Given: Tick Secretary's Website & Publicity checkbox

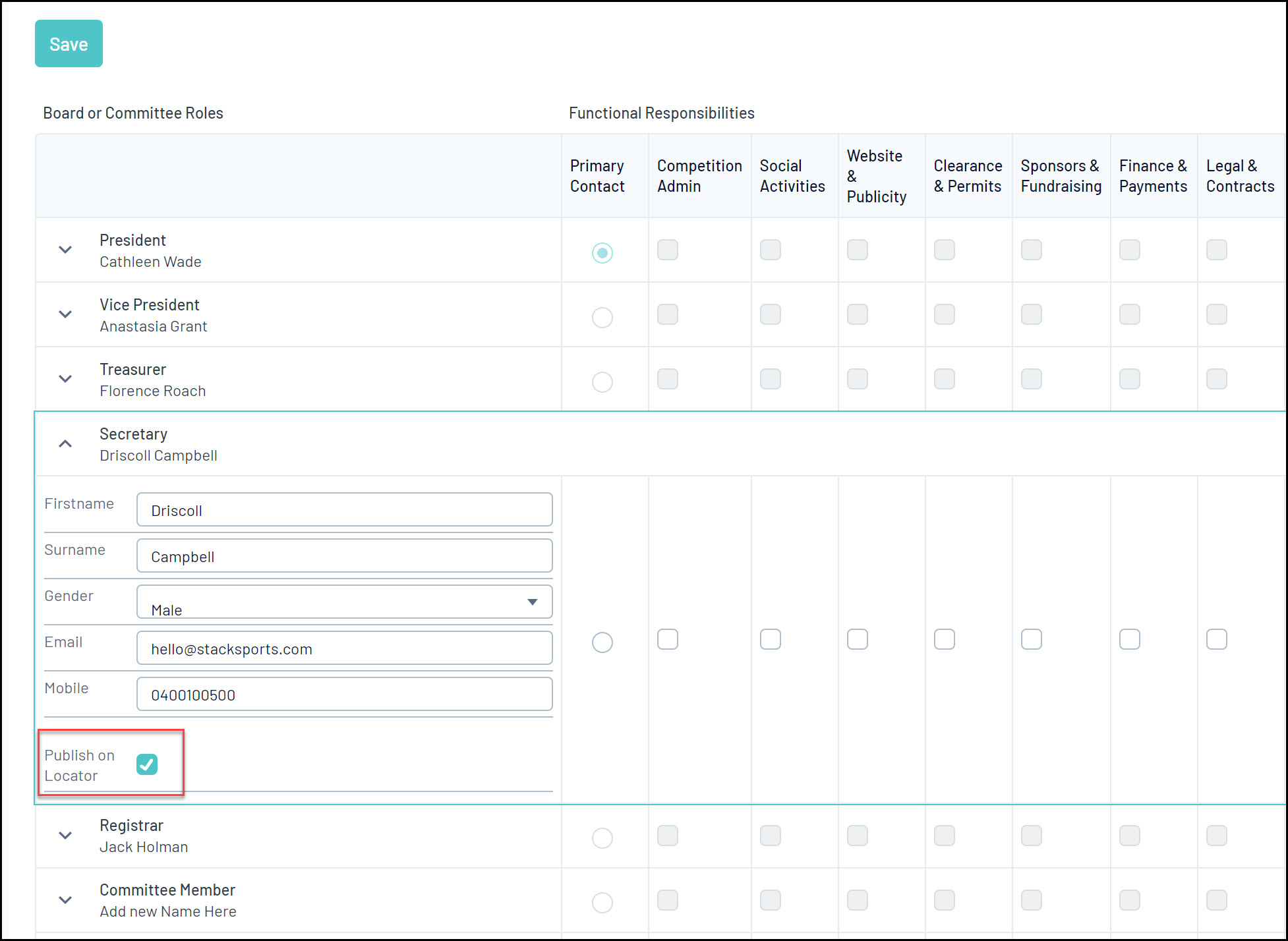Looking at the screenshot, I should [x=857, y=639].
